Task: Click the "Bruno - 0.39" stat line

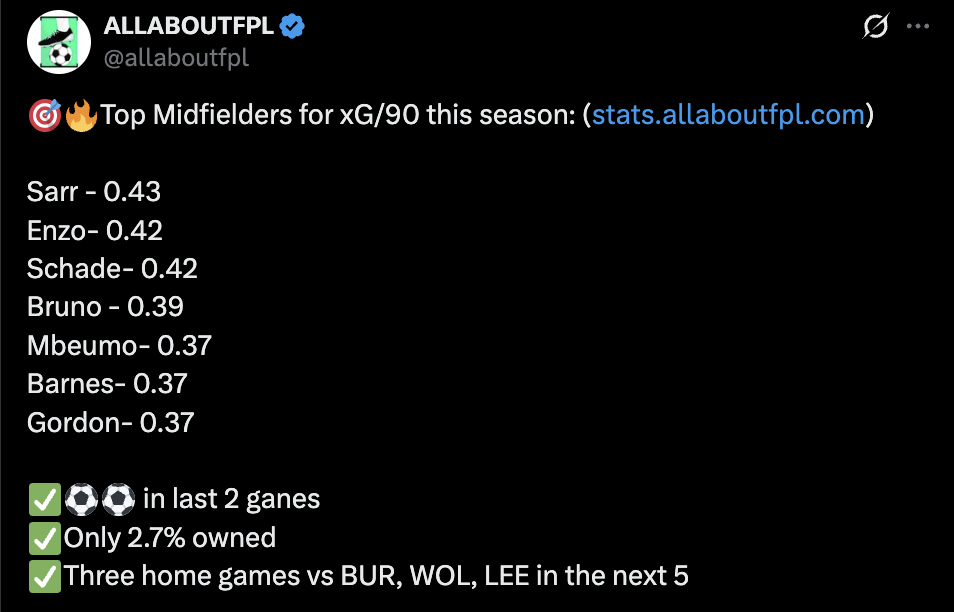Action: pyautogui.click(x=105, y=307)
